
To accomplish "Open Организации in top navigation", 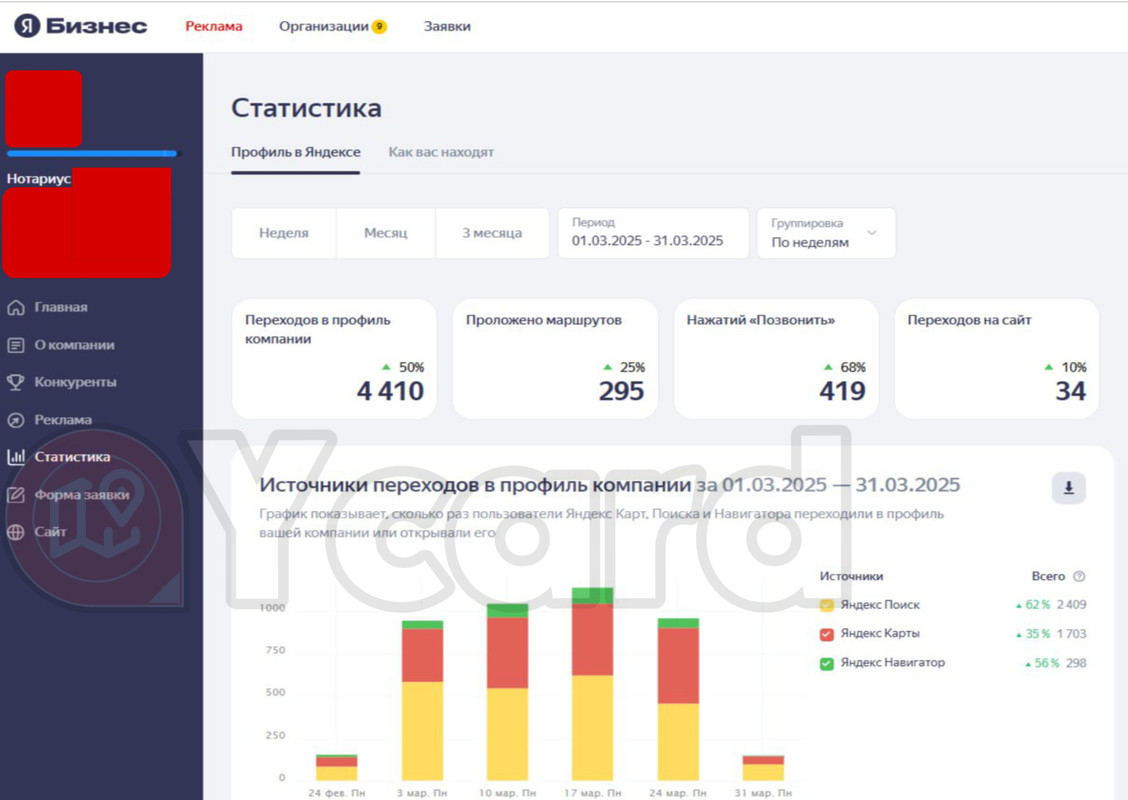I will click(324, 27).
